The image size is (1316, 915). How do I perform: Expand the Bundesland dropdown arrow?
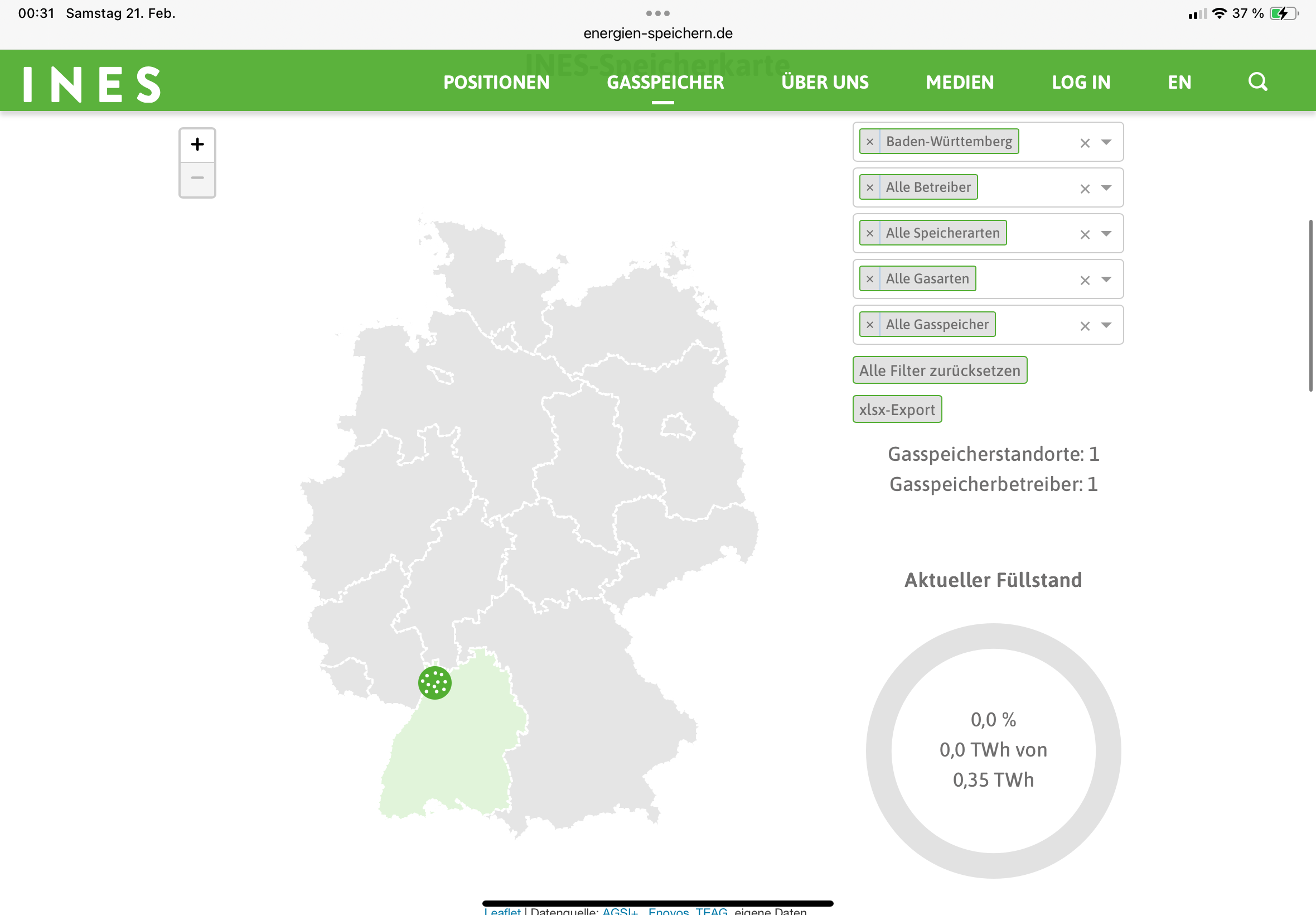pyautogui.click(x=1106, y=142)
